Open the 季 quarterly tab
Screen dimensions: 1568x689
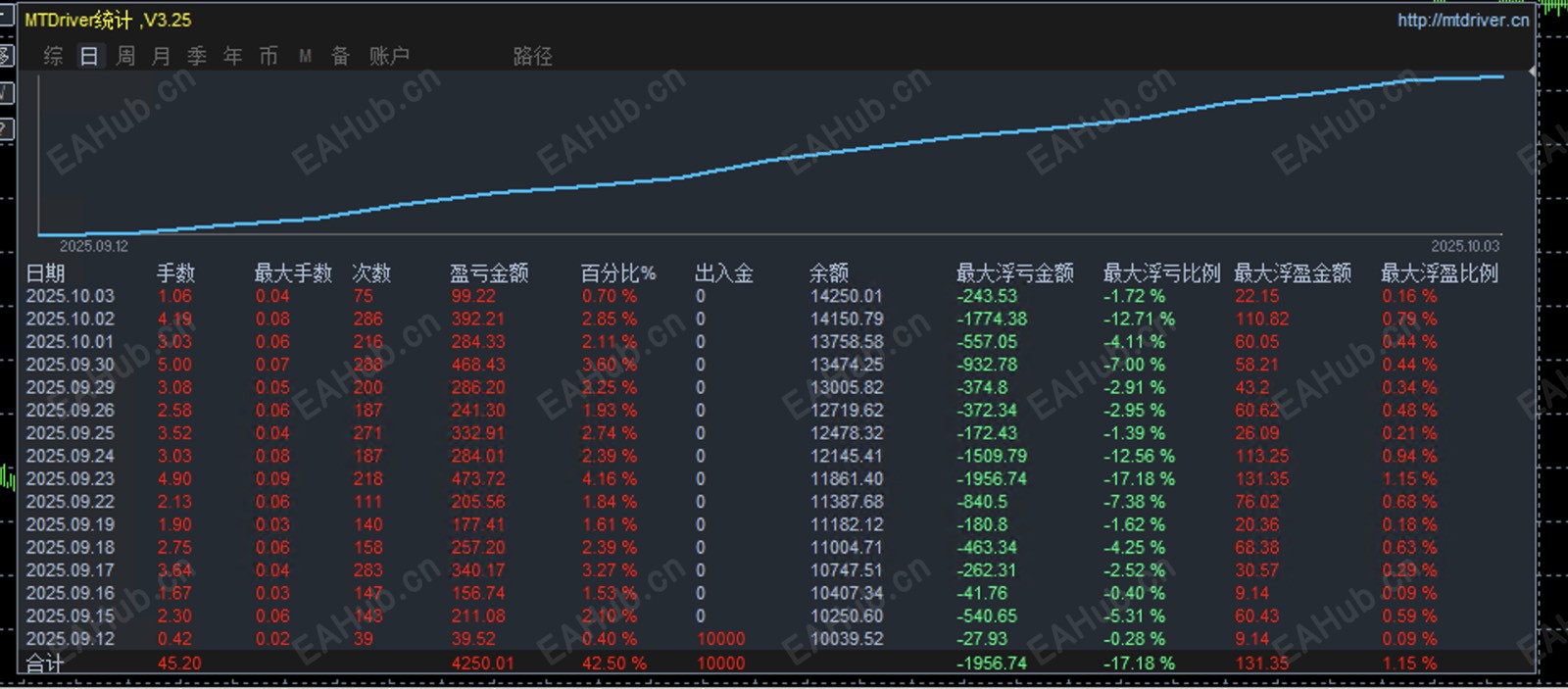click(197, 56)
